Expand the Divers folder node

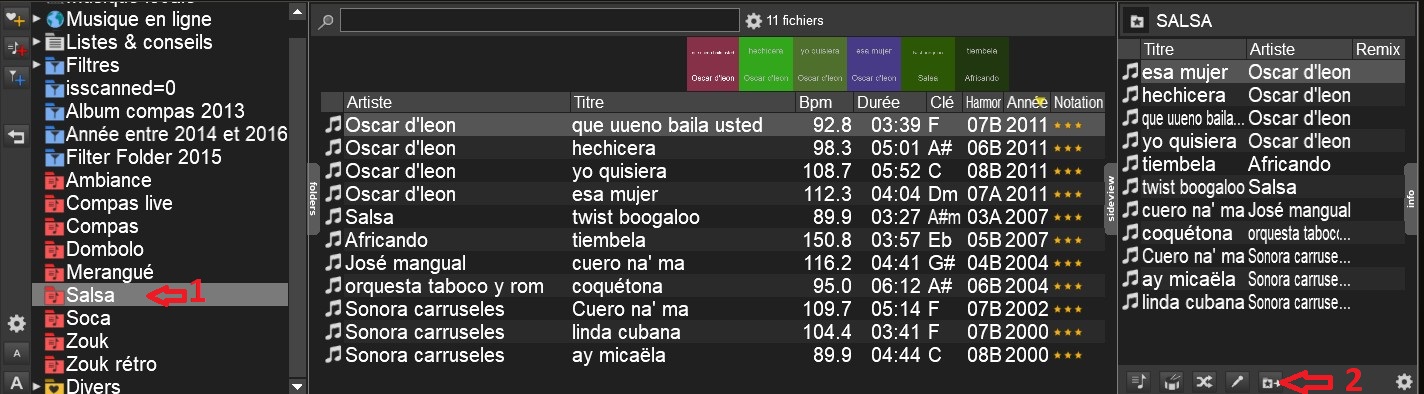coord(37,387)
